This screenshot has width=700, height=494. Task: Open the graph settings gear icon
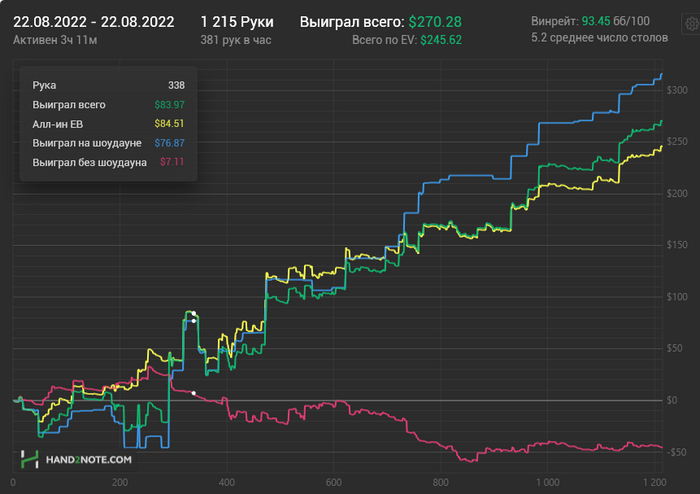[692, 23]
